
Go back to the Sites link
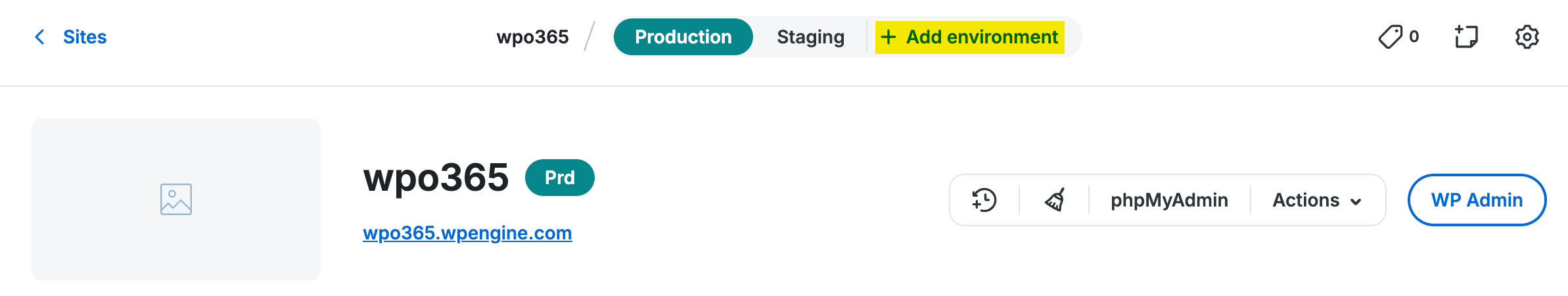[x=85, y=37]
